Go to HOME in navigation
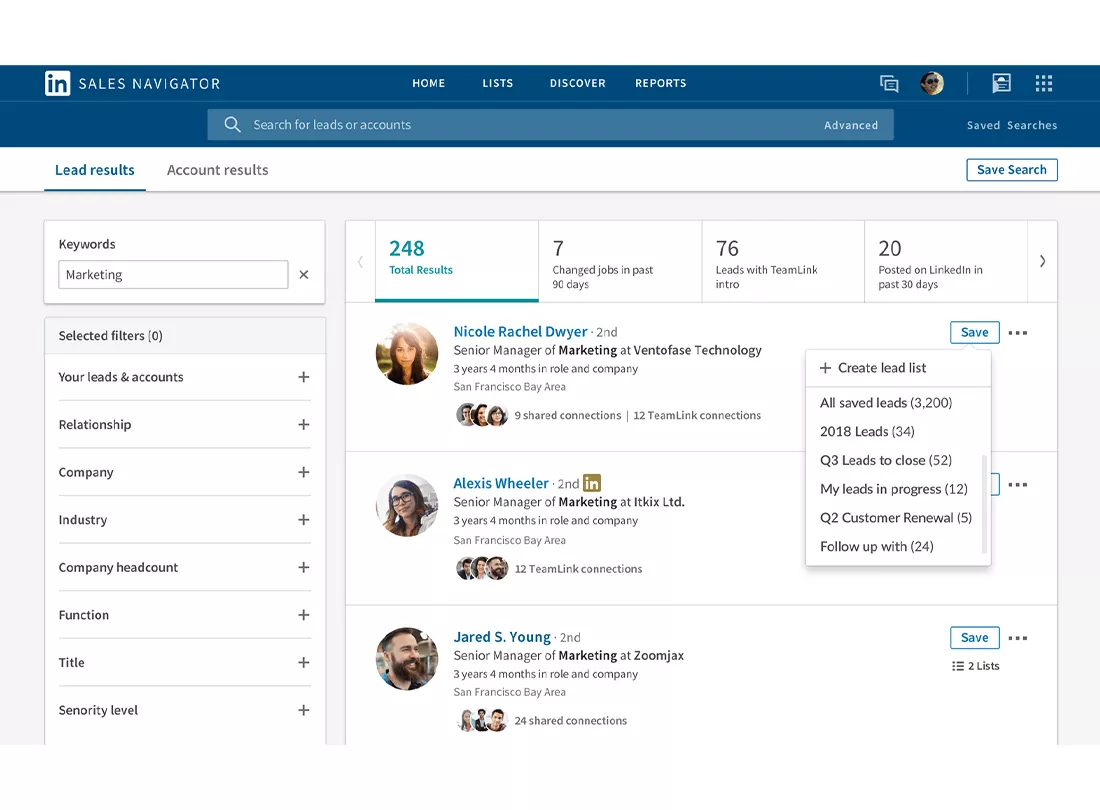This screenshot has height=810, width=1100. (x=429, y=83)
